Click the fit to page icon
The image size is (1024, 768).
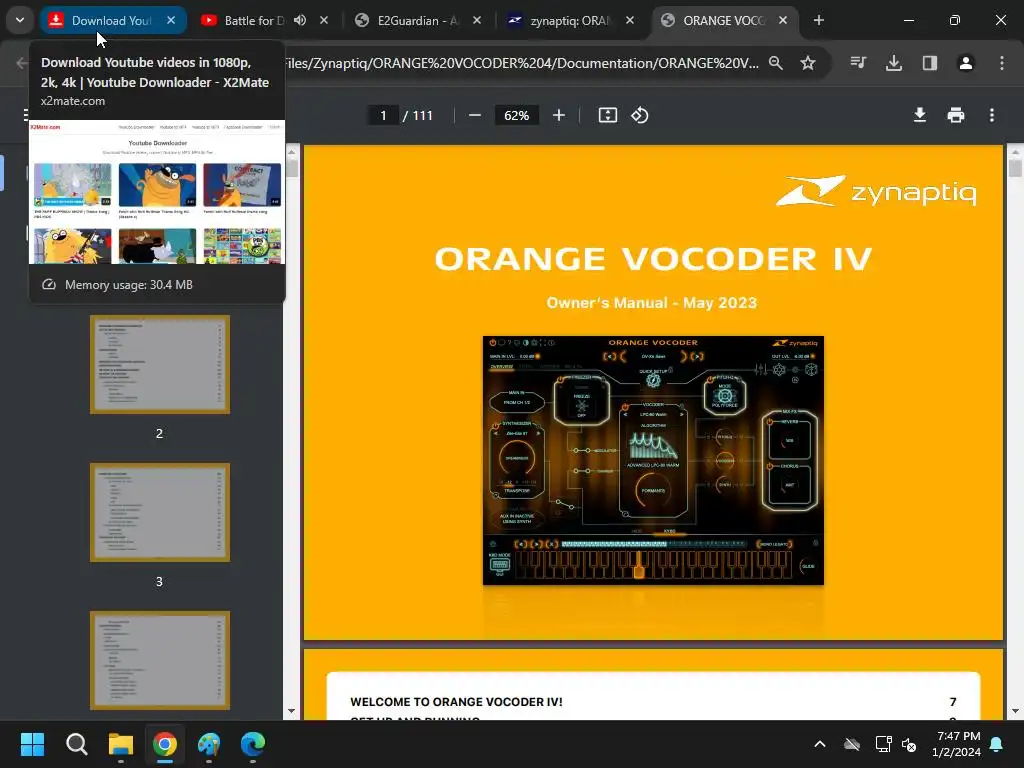click(607, 116)
